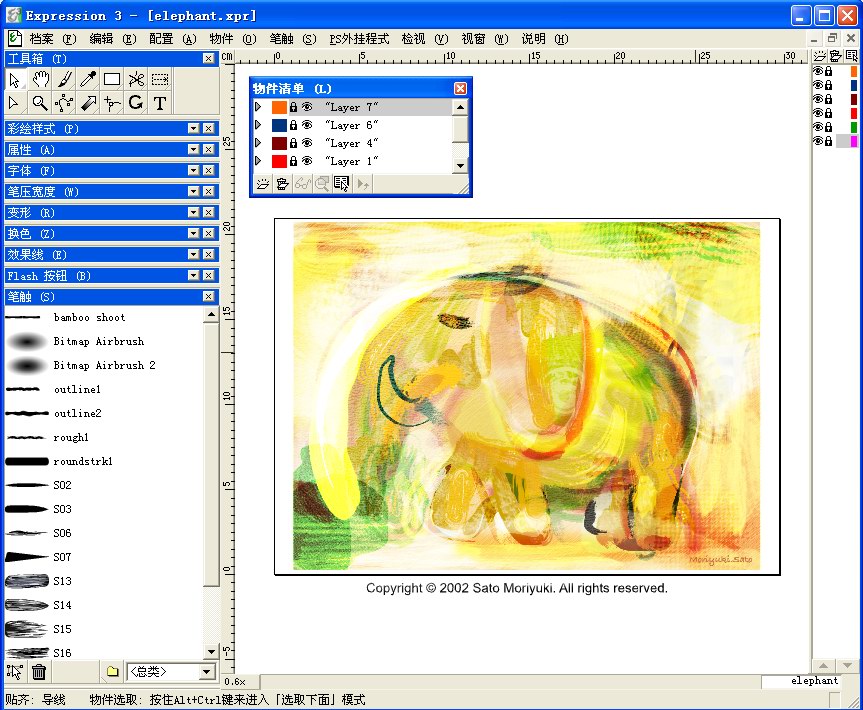This screenshot has height=710, width=863.
Task: Close the 工具箱 (T) toolbox panel
Action: click(208, 58)
